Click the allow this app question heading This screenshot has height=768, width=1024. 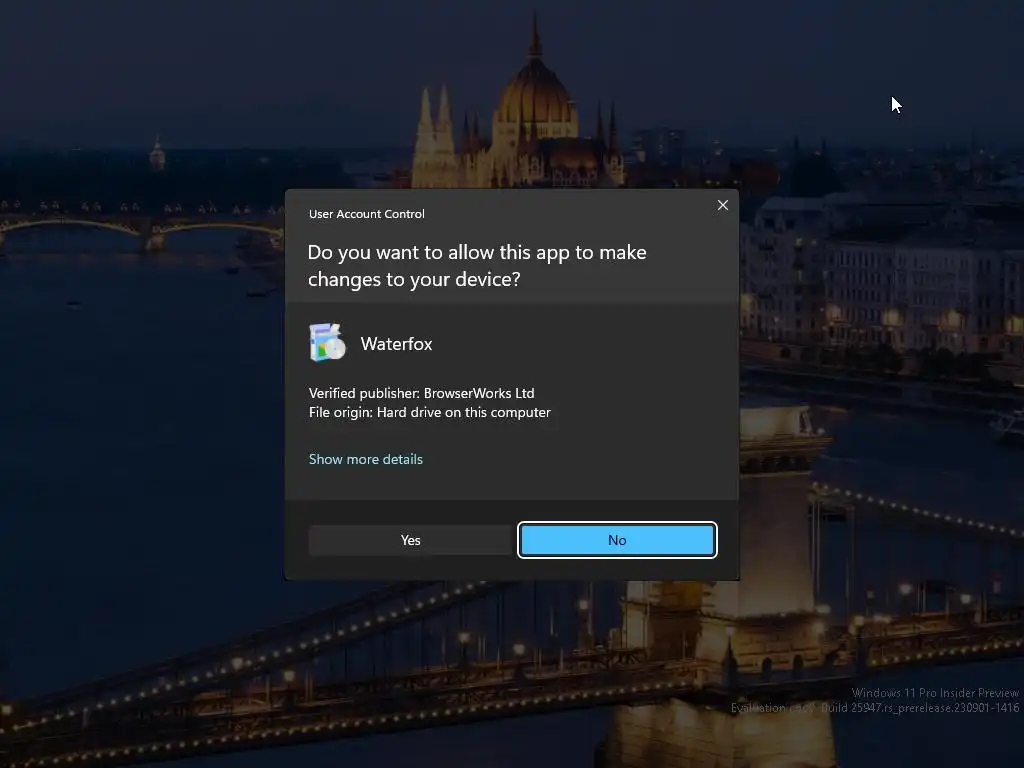pos(477,266)
